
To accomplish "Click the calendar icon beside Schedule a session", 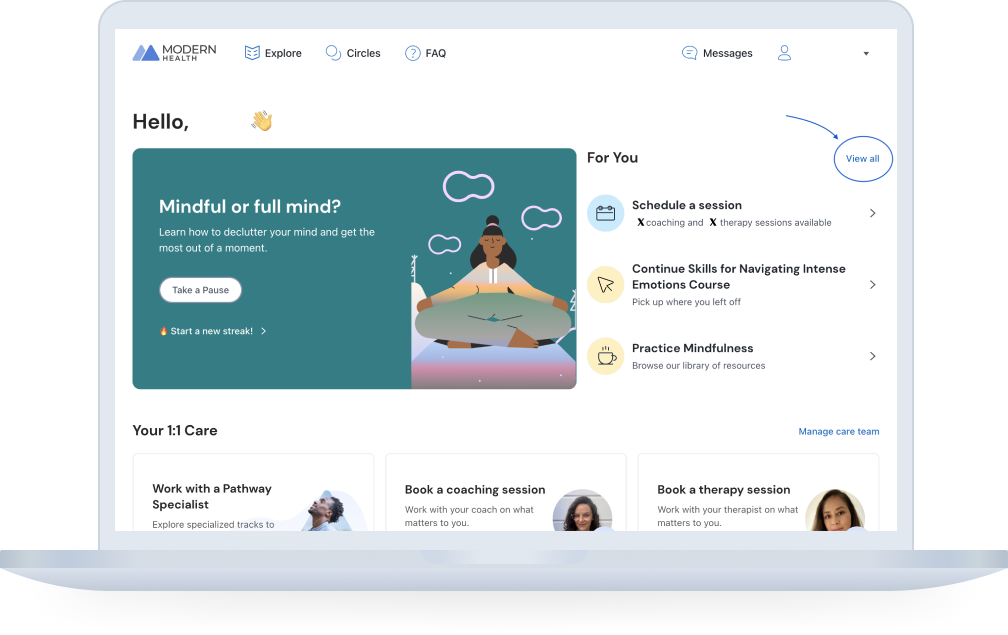I will click(x=605, y=213).
